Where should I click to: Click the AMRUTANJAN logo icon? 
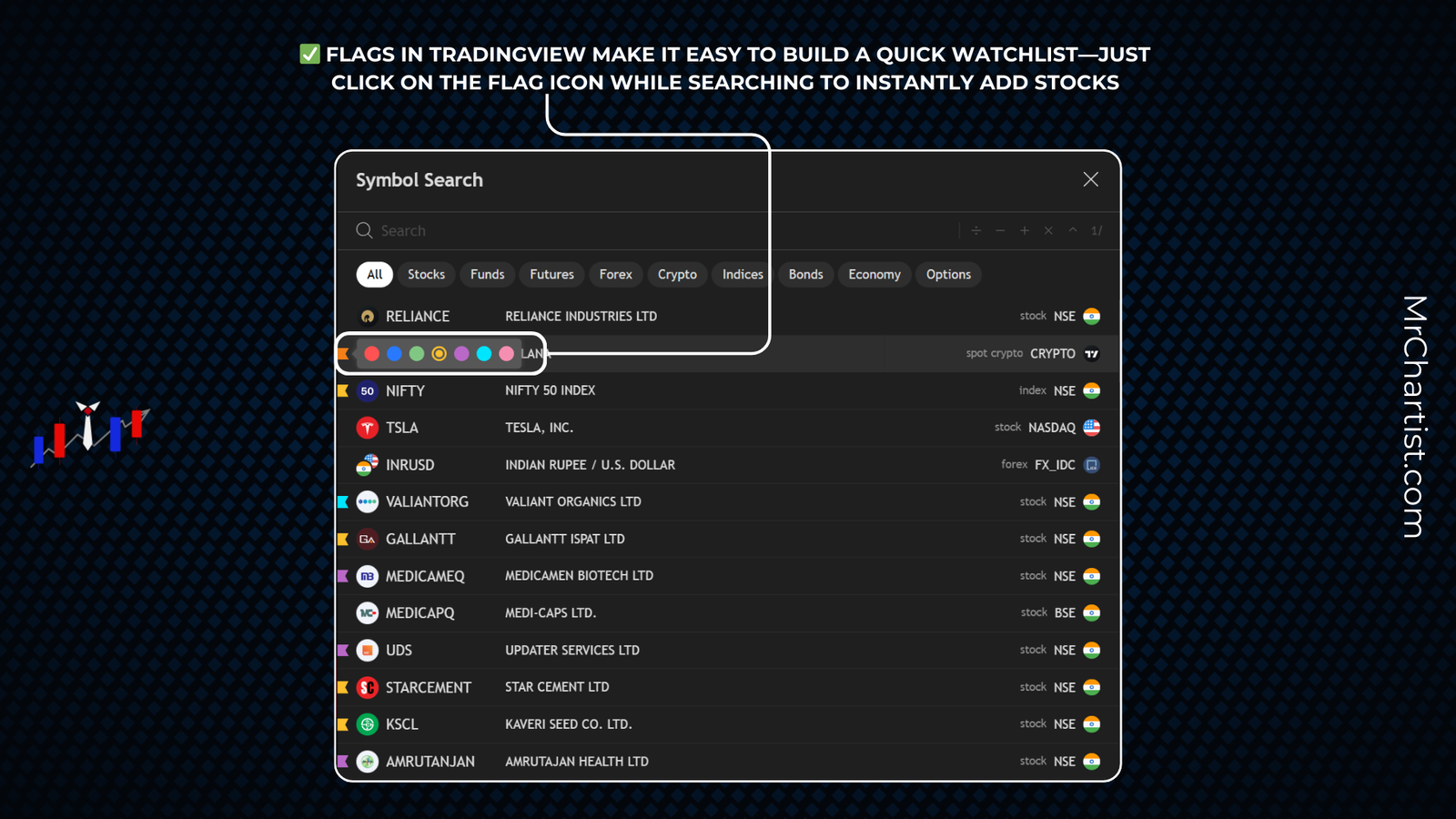pyautogui.click(x=368, y=762)
